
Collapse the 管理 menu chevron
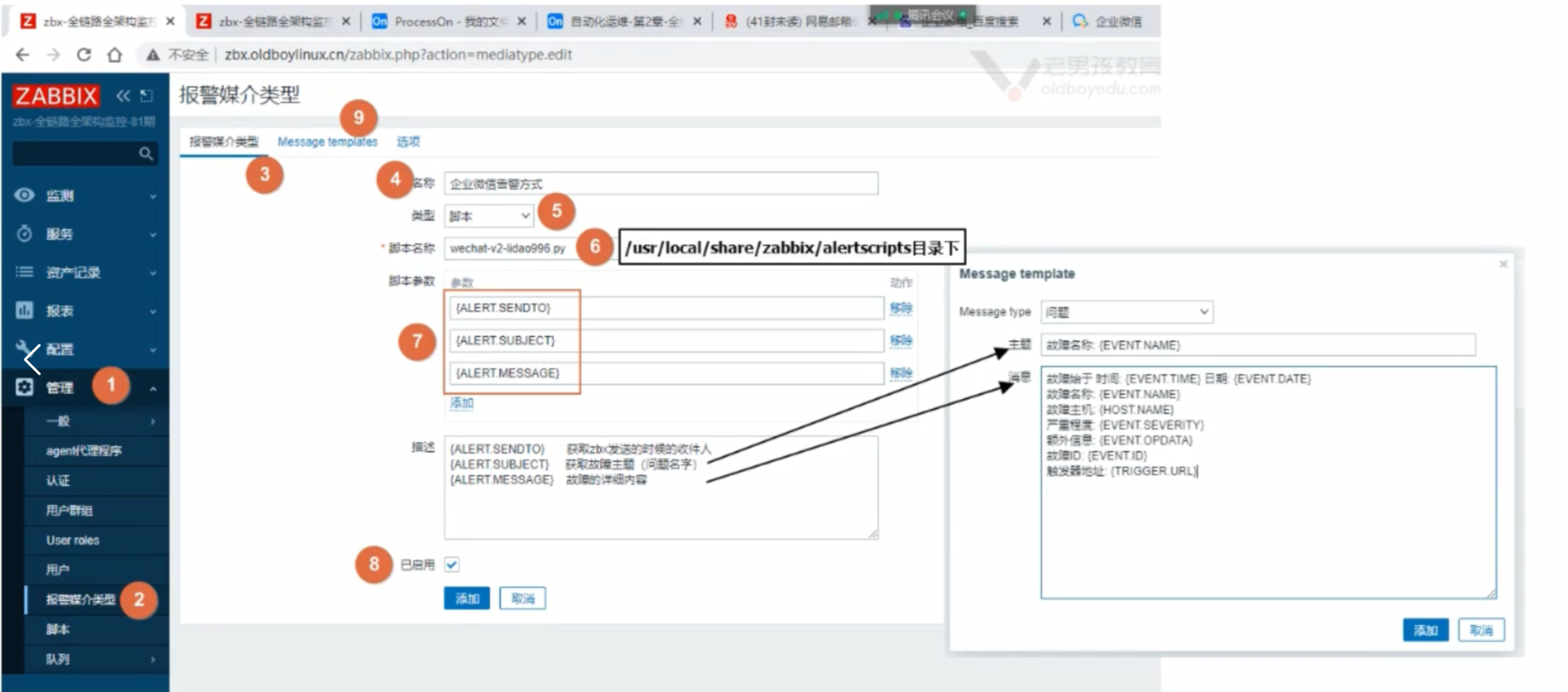[x=152, y=388]
